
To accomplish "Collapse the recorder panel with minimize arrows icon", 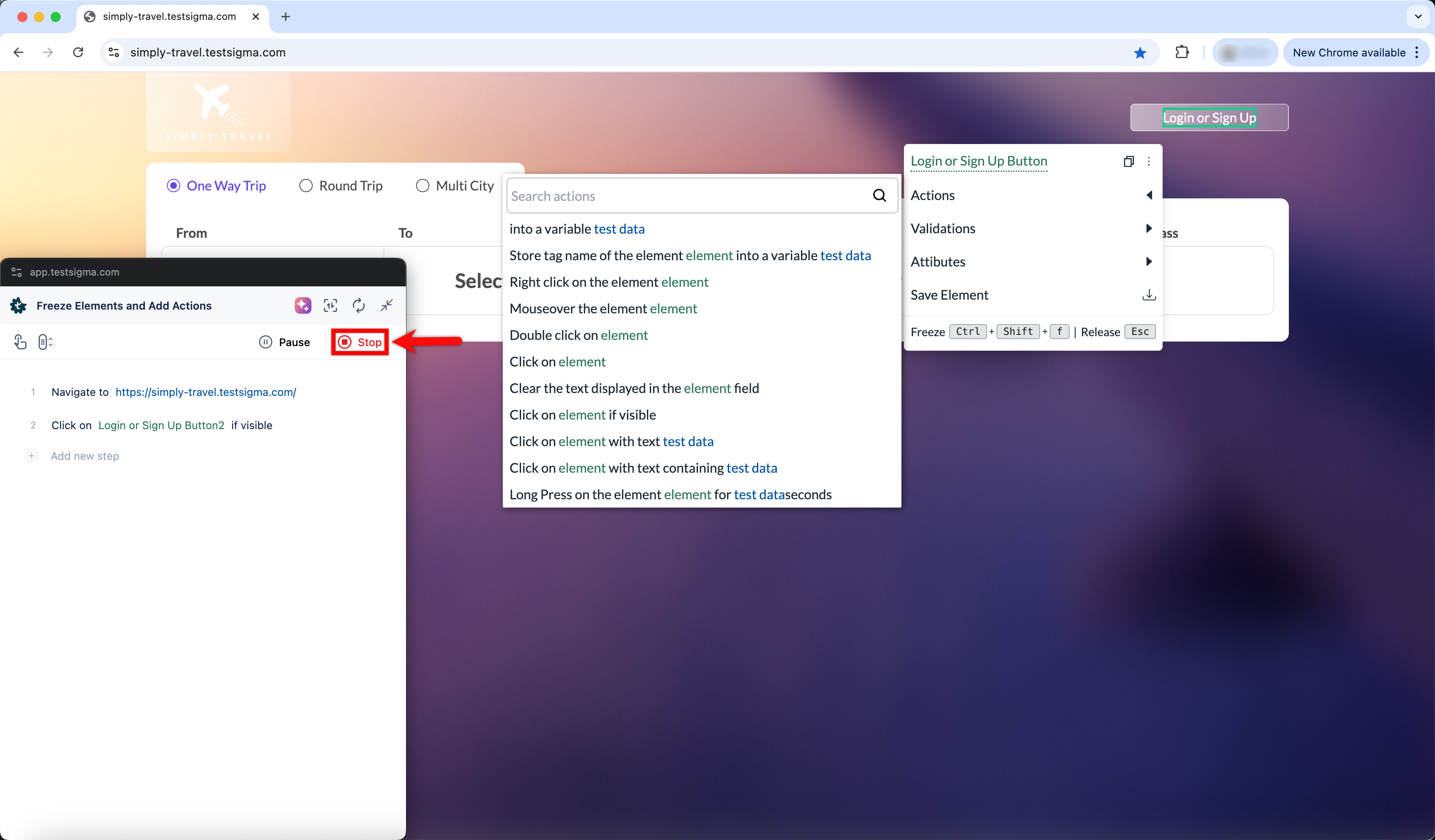I will pos(387,305).
